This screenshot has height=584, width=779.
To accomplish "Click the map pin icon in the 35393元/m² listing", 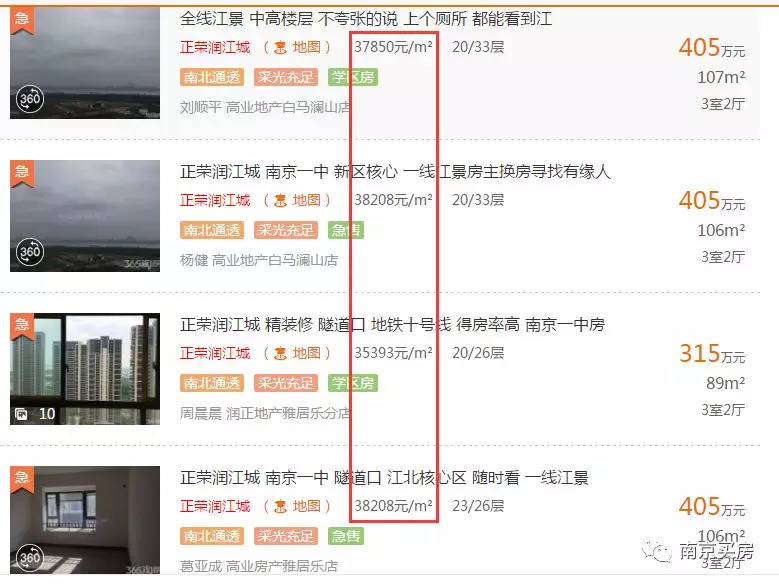I will tap(281, 353).
